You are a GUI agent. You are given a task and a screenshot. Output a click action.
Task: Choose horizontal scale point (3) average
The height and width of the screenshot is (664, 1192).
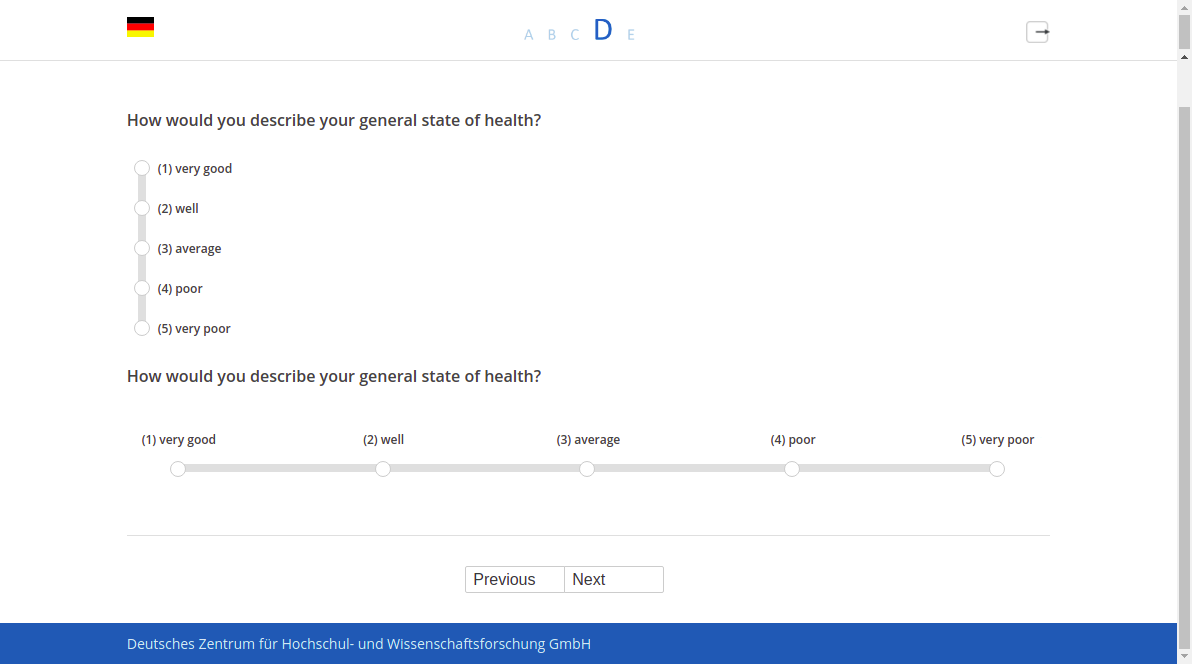click(x=587, y=469)
